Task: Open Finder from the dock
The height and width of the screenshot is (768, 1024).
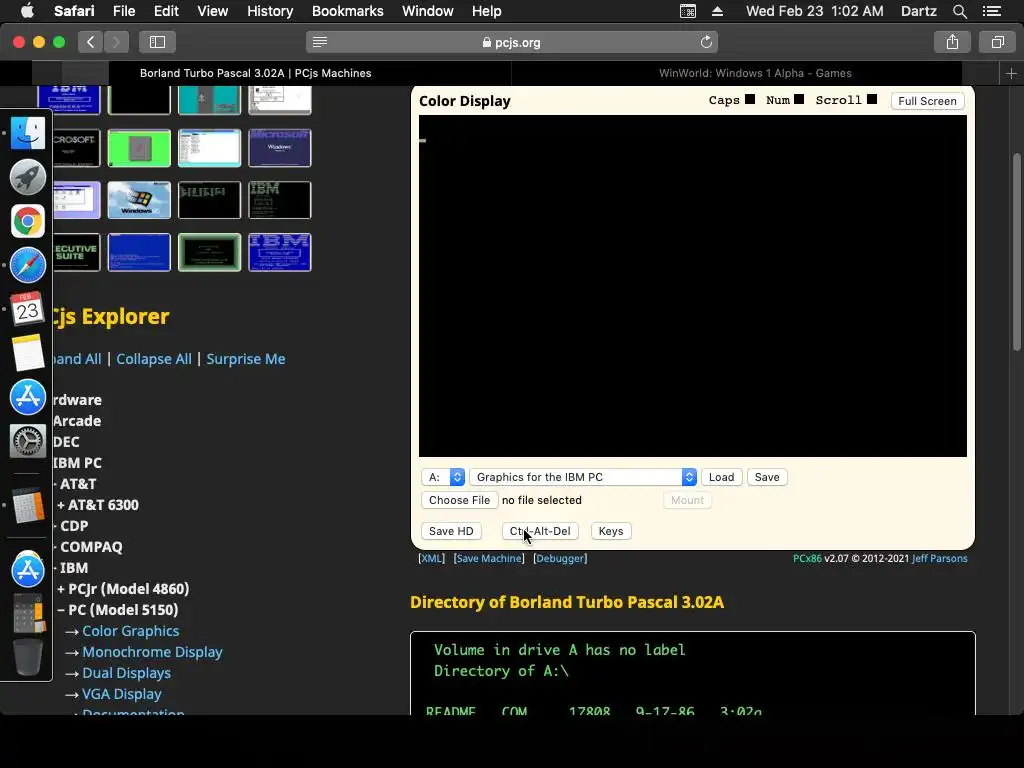Action: (27, 133)
